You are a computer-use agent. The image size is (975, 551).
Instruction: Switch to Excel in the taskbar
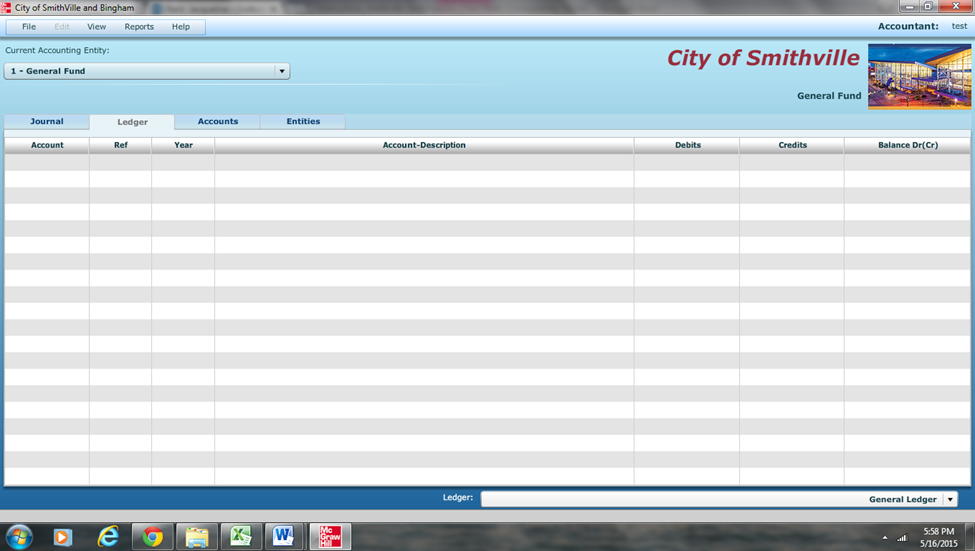click(x=241, y=536)
